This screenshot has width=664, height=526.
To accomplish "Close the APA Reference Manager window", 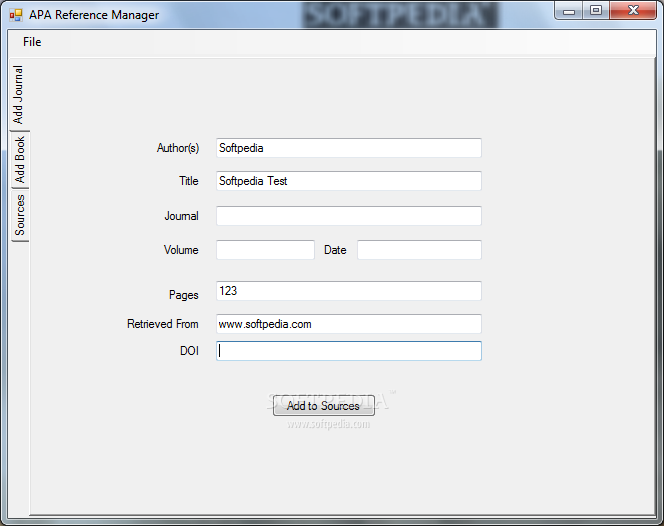I will (633, 11).
